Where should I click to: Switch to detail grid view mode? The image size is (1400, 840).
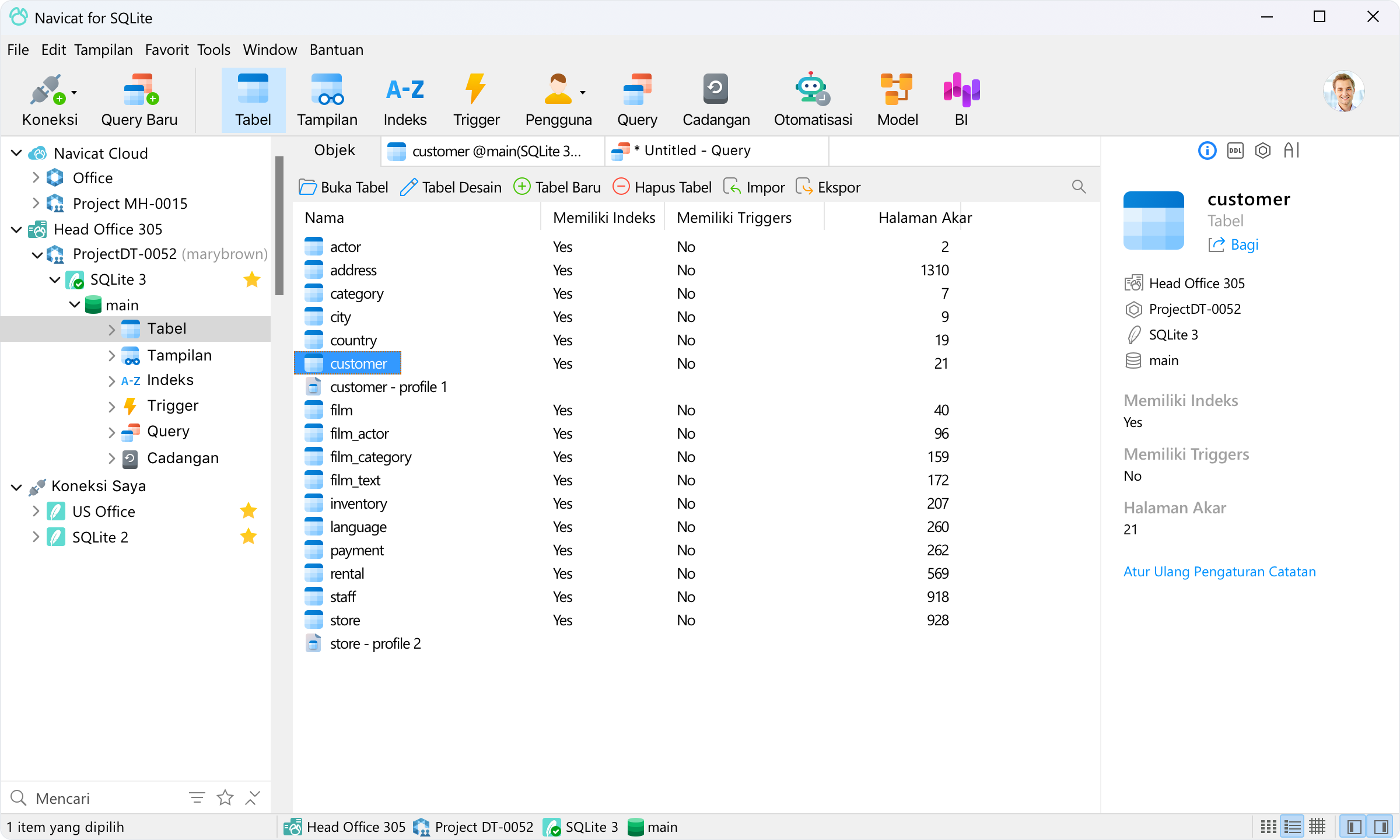[x=1317, y=827]
